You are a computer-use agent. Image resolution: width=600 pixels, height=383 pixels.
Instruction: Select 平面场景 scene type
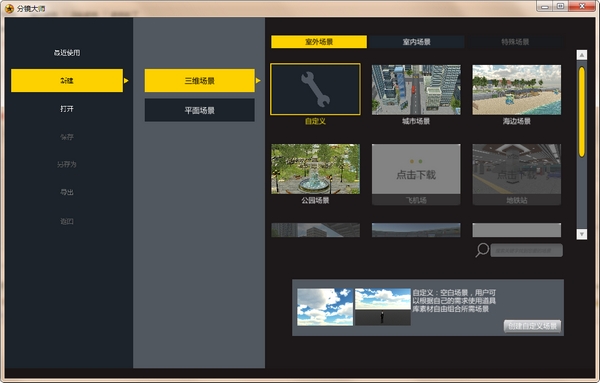tap(199, 110)
